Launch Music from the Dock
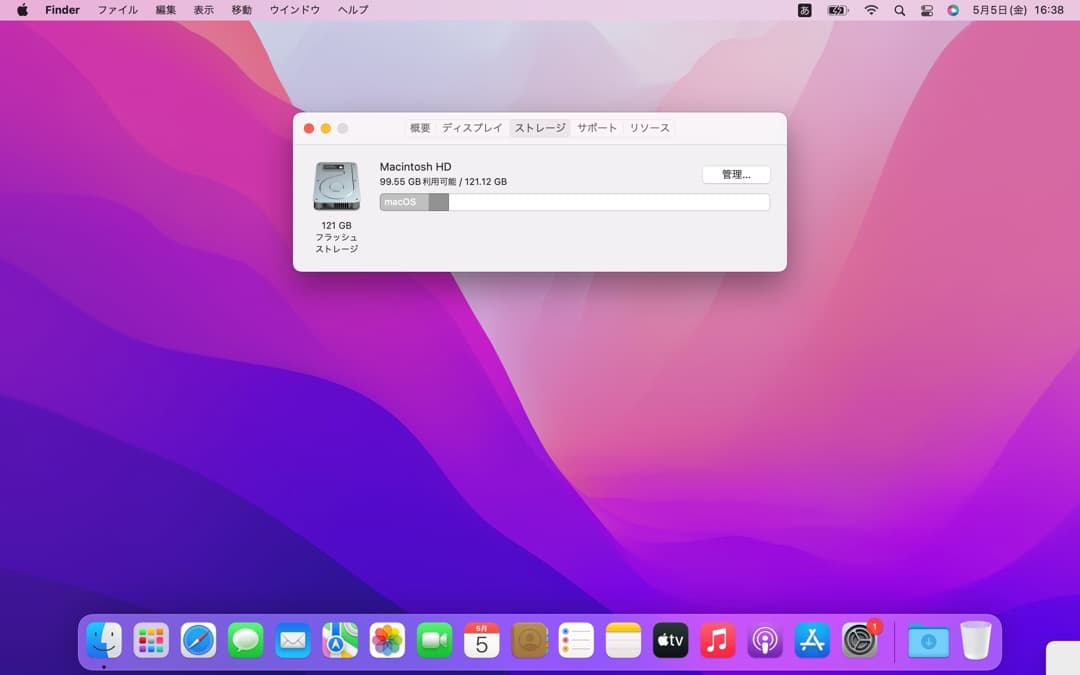 (x=717, y=641)
